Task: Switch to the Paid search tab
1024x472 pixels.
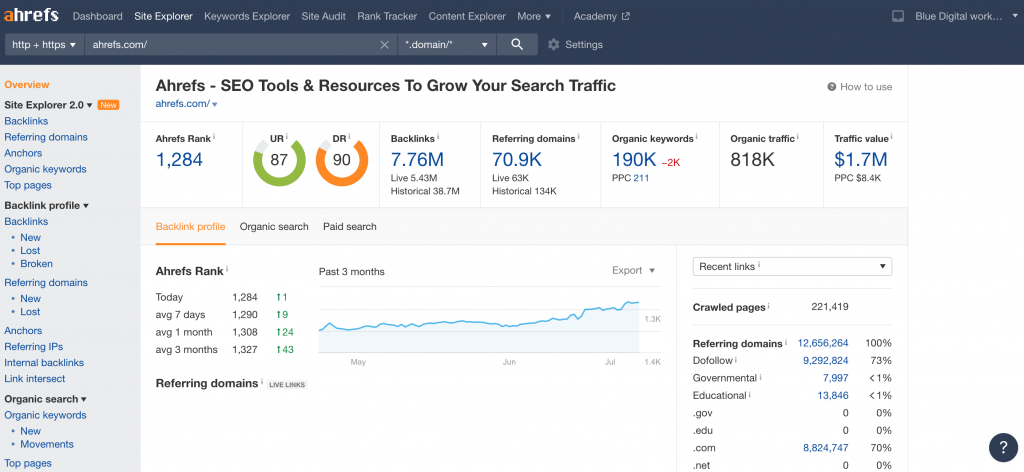Action: click(x=349, y=227)
